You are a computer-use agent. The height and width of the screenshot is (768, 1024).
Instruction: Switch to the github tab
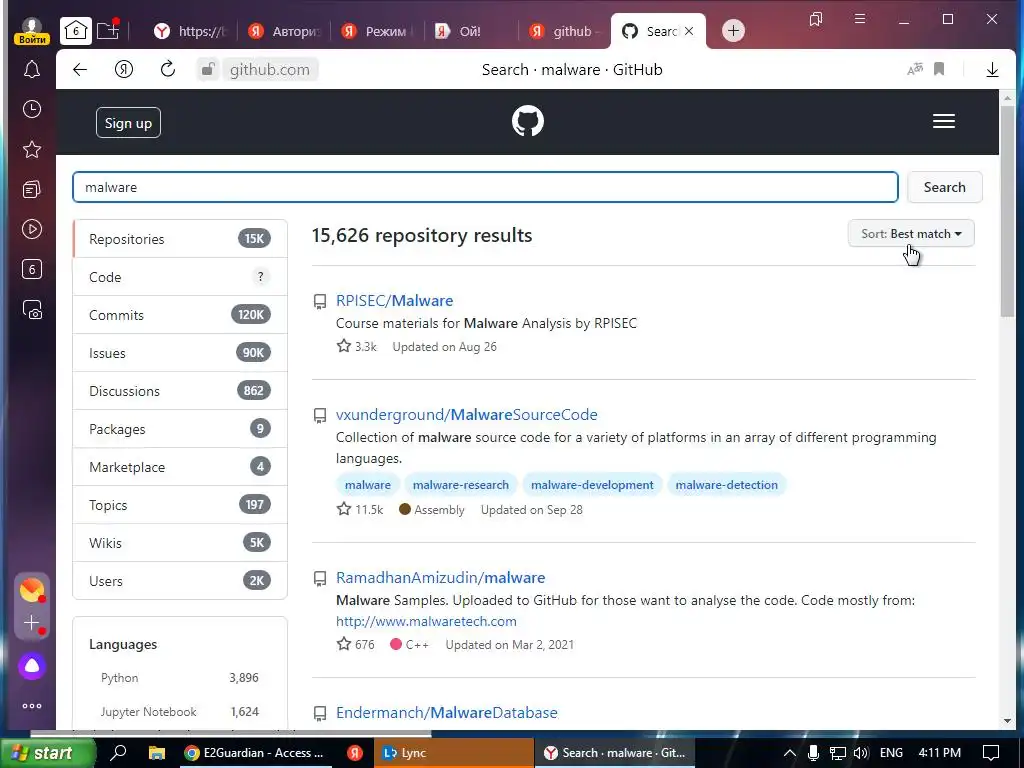[566, 31]
